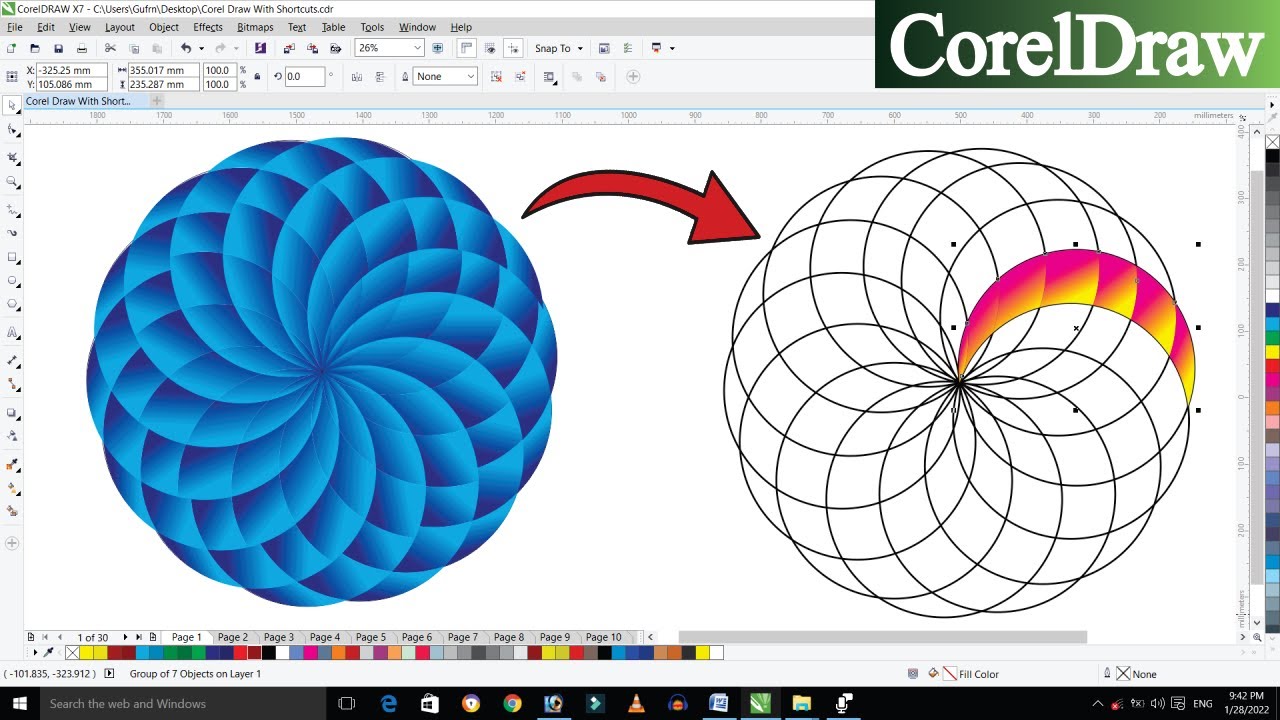Click the Import icon
1280x720 pixels.
(289, 48)
